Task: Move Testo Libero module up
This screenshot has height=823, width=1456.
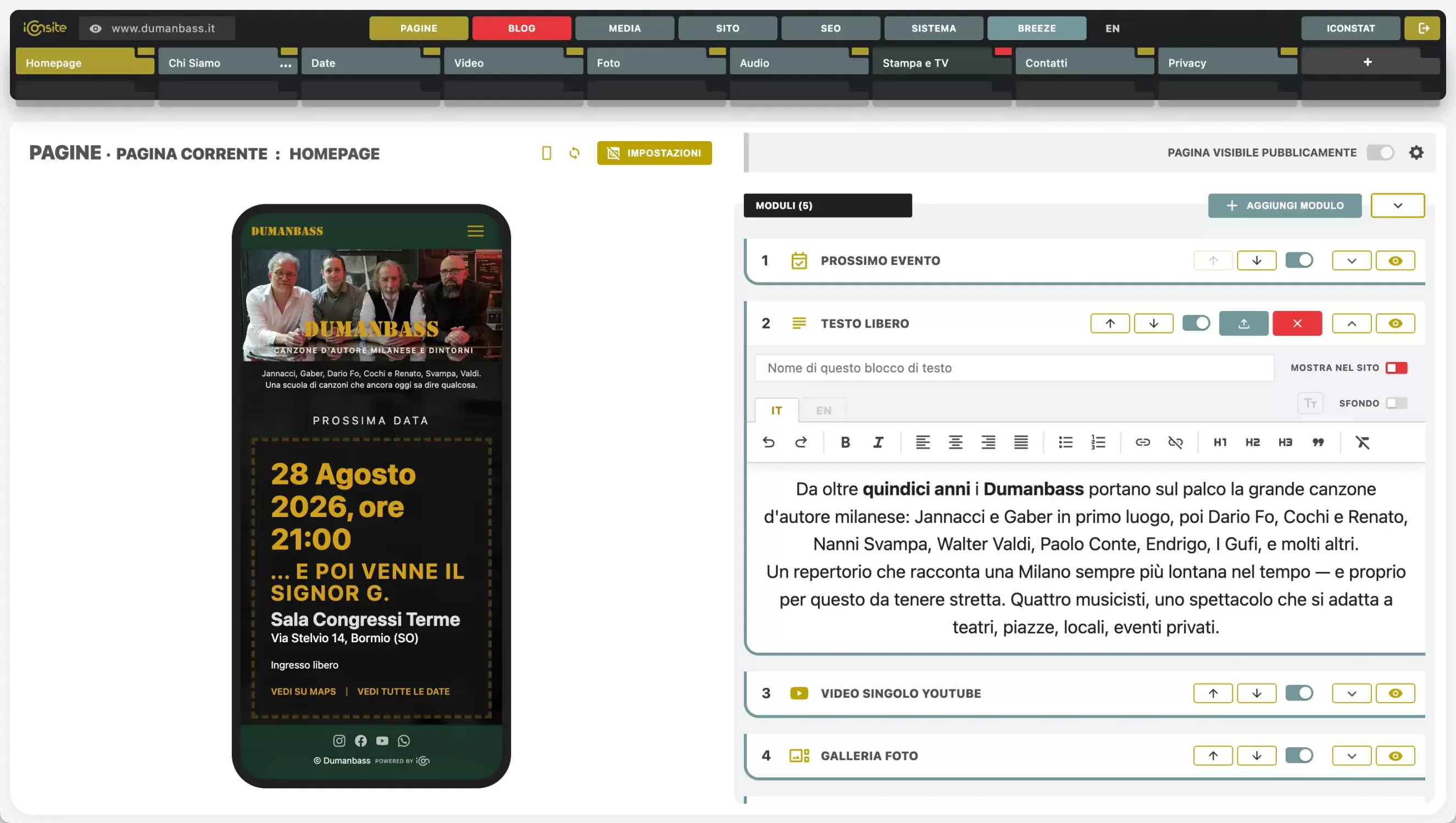Action: click(1110, 323)
